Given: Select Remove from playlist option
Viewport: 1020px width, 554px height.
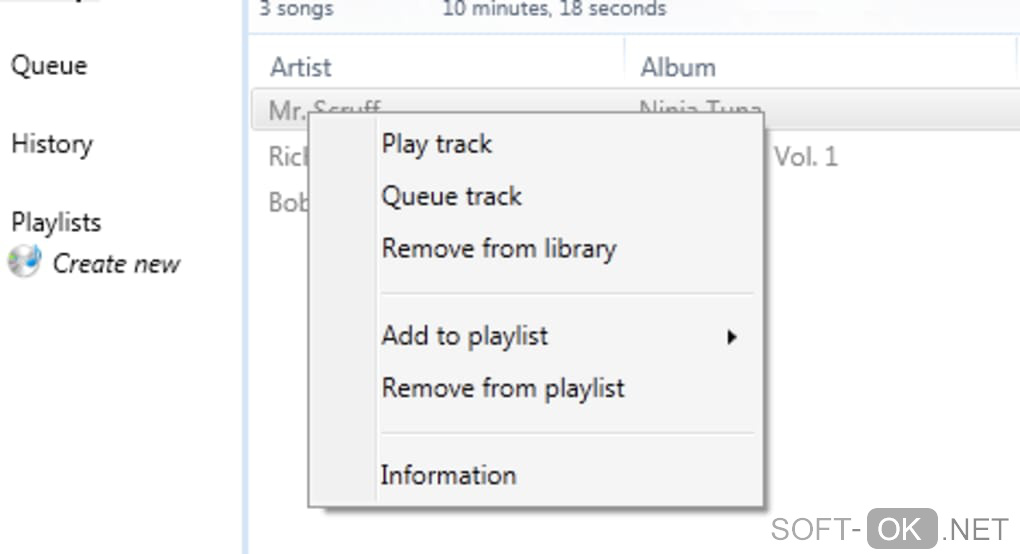Looking at the screenshot, I should (x=502, y=388).
